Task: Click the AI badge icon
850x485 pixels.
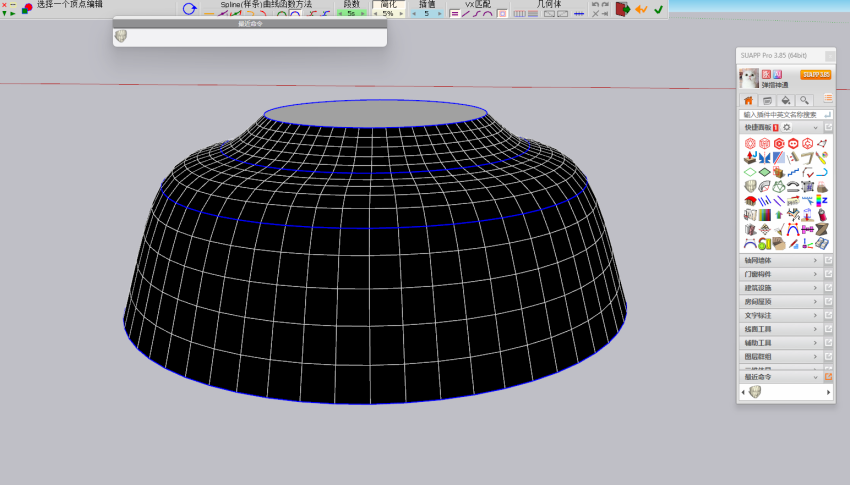Action: pos(777,74)
